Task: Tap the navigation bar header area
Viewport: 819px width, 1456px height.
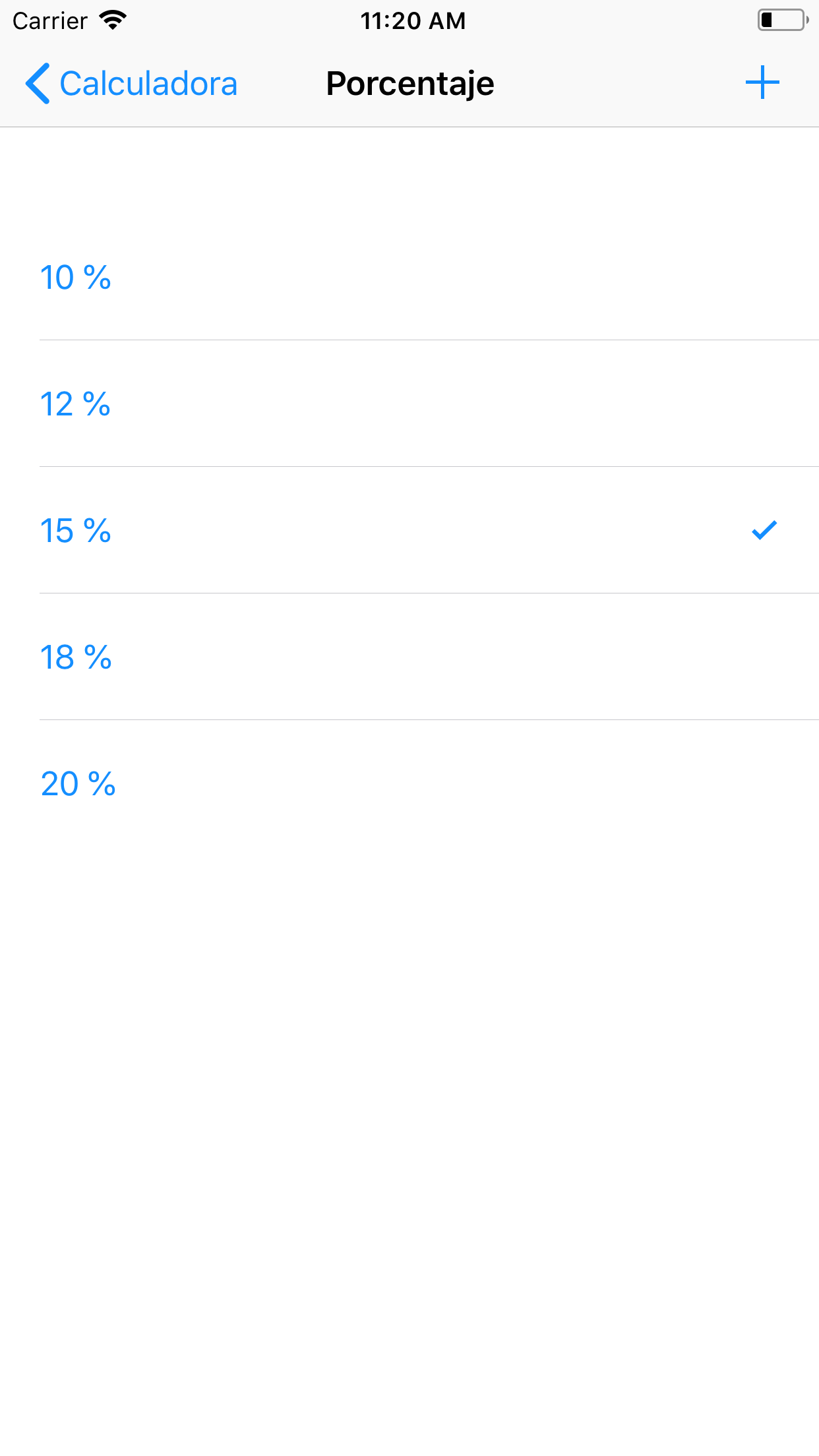Action: point(409,82)
